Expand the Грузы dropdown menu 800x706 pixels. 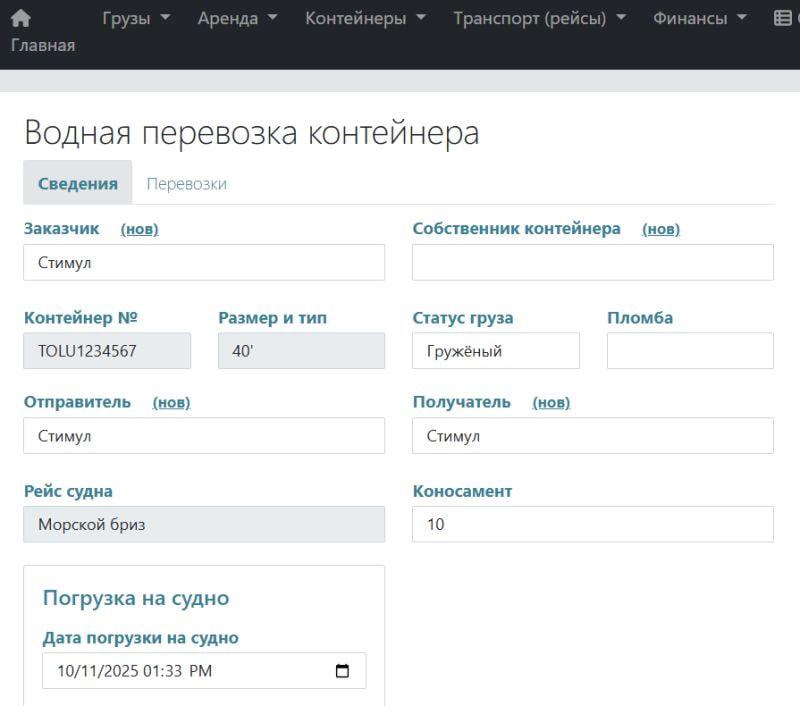(136, 18)
